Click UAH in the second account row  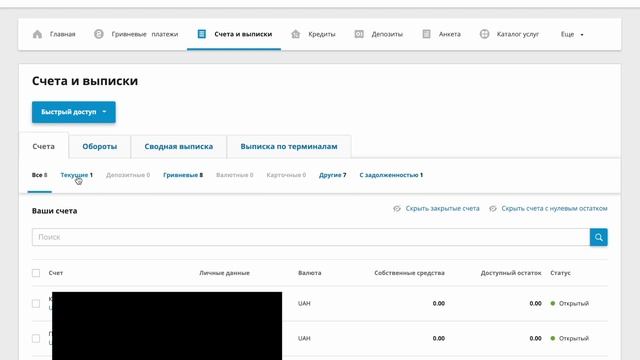tap(304, 338)
